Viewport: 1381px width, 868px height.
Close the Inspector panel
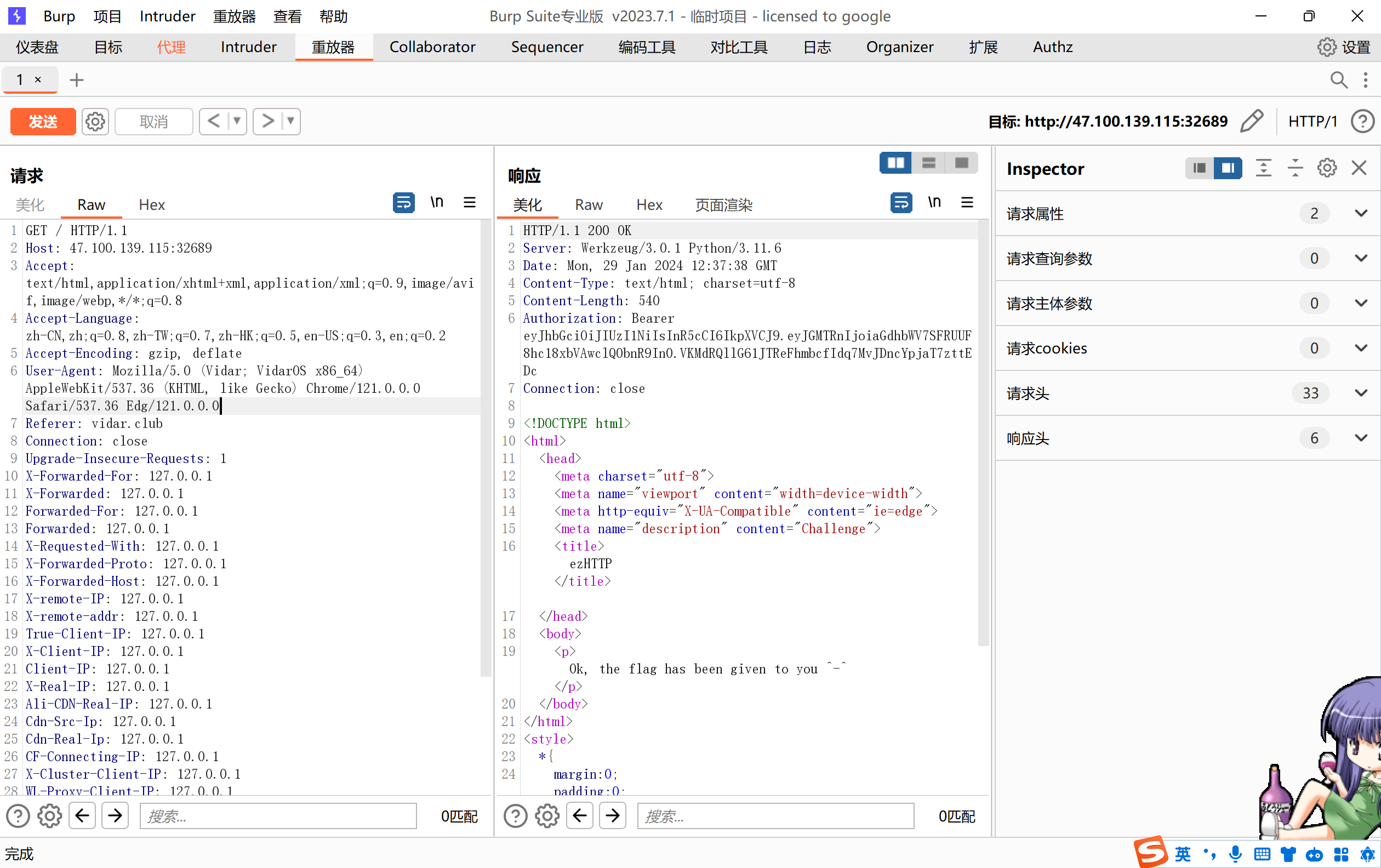click(x=1359, y=168)
